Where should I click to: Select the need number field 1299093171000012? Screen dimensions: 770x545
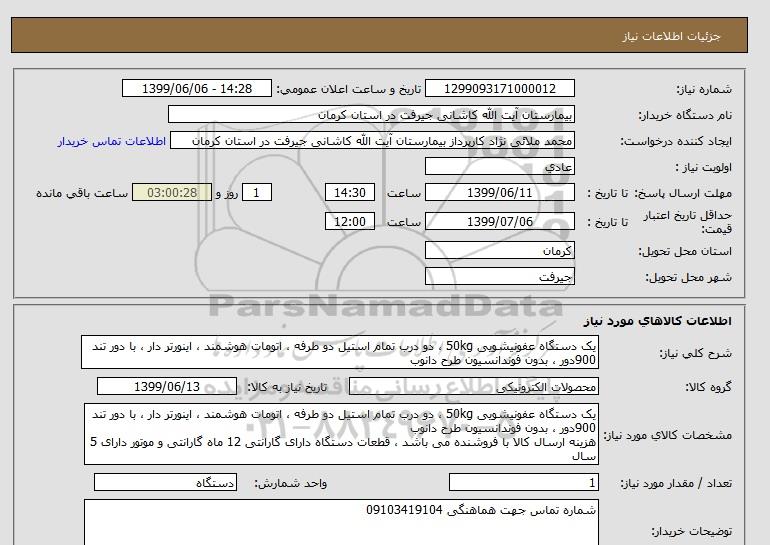pos(499,89)
